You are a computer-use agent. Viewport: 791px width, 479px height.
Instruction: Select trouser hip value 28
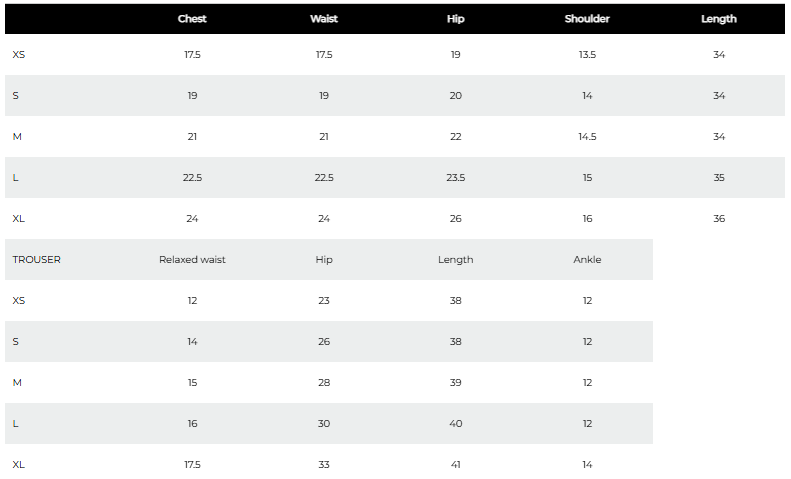coord(324,383)
